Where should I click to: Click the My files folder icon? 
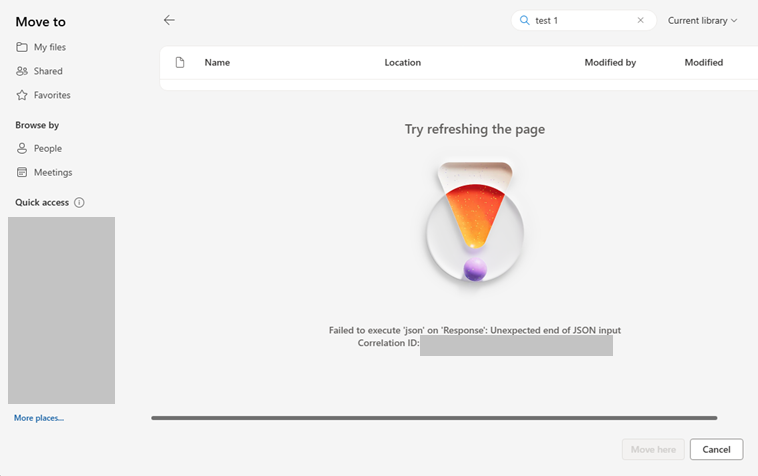[x=22, y=47]
